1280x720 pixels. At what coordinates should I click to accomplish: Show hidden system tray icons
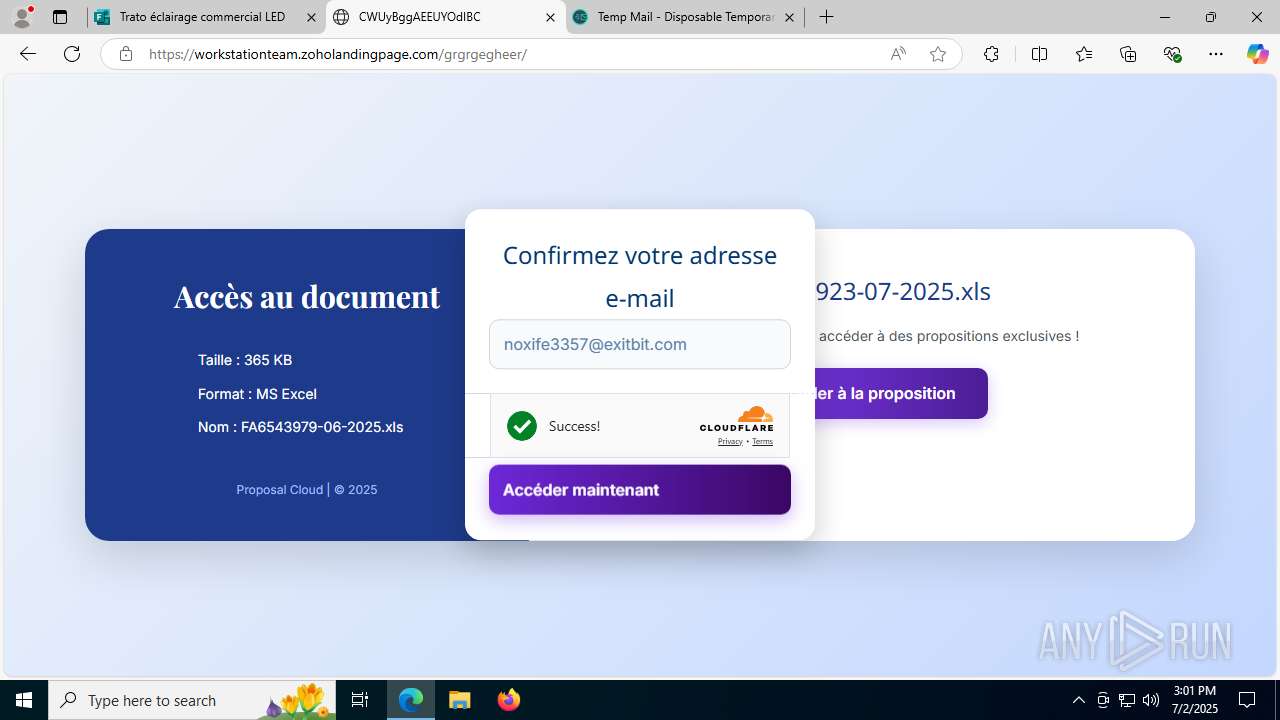click(1078, 700)
